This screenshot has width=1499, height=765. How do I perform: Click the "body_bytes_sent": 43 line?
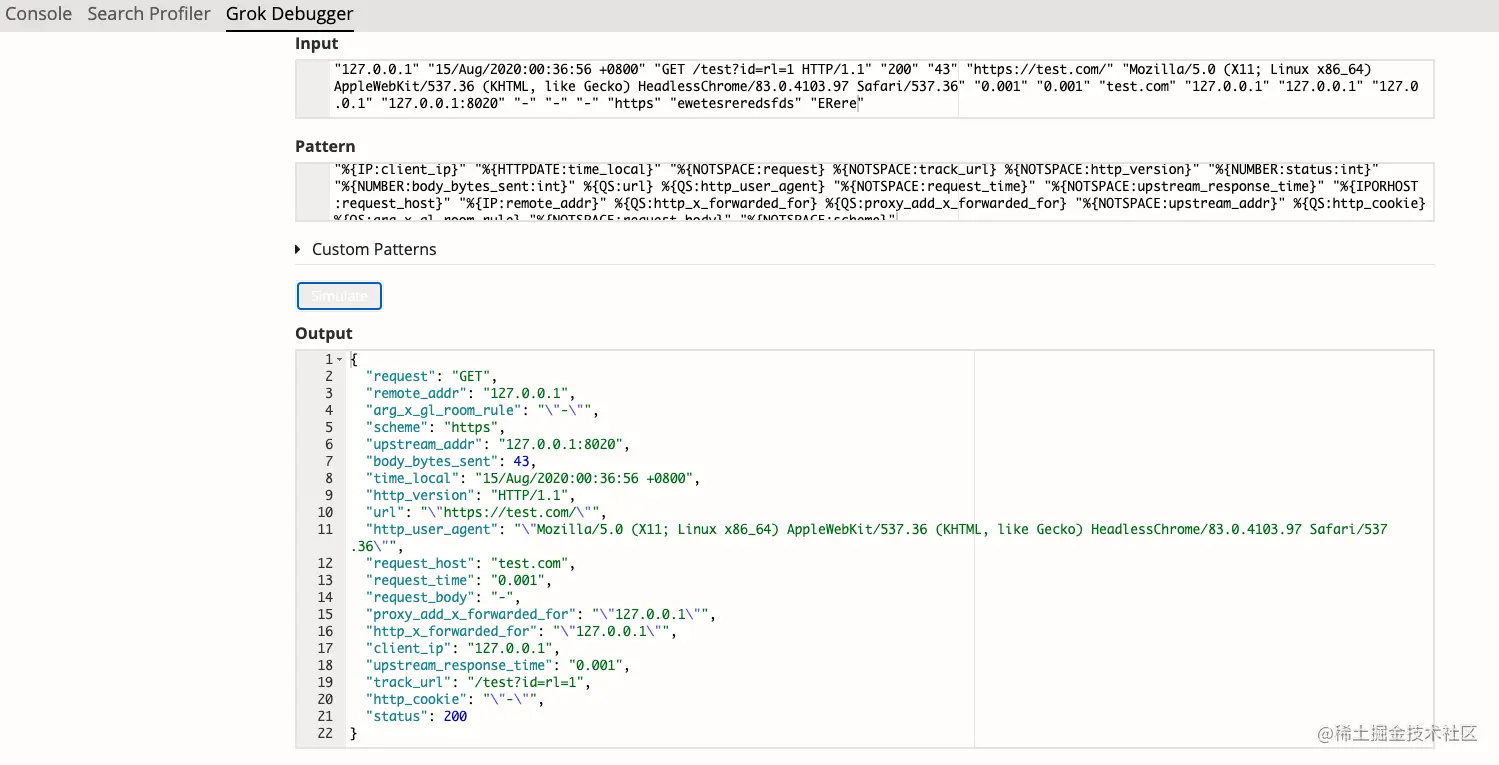[450, 461]
